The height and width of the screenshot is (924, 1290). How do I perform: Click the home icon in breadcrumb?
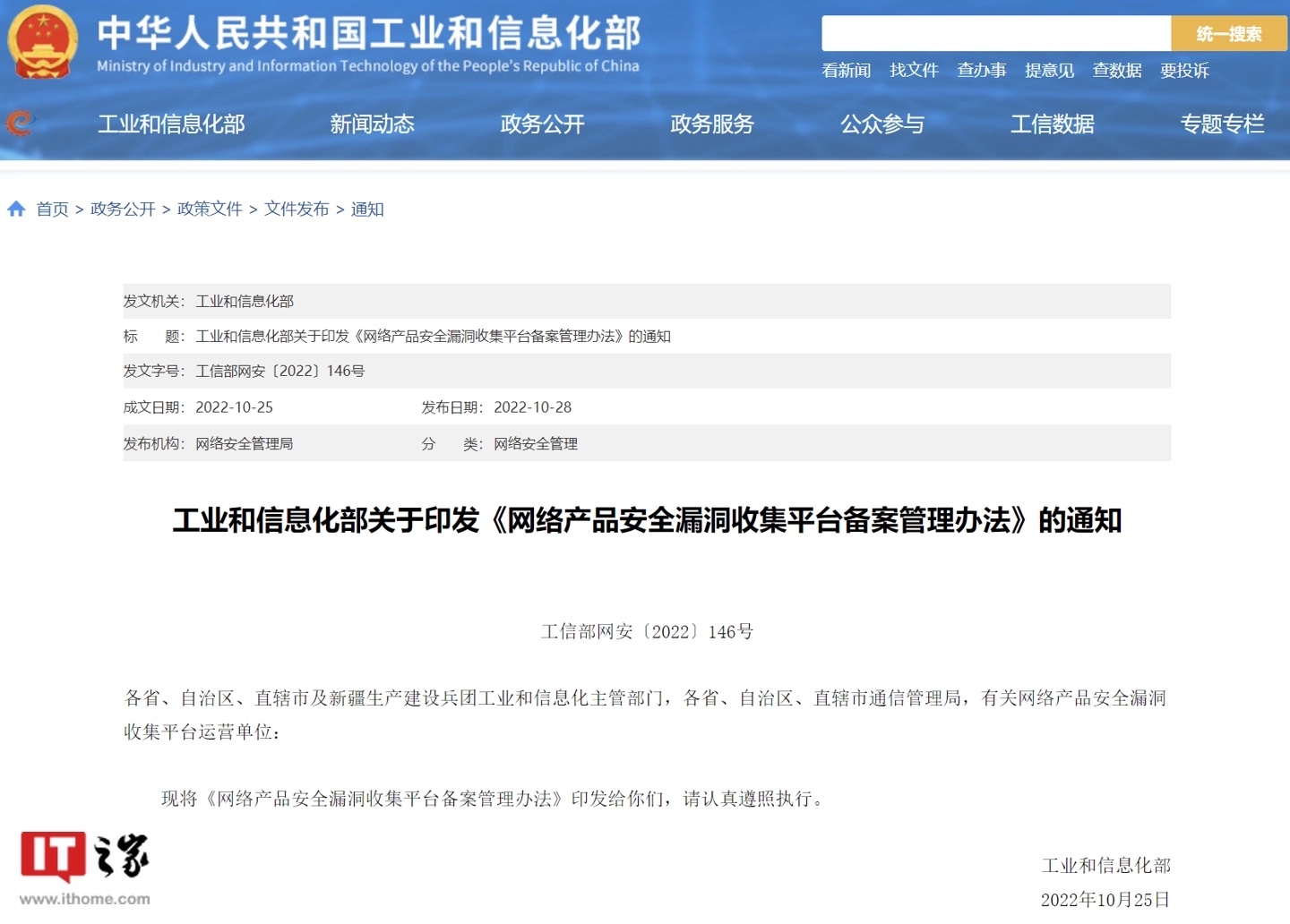tap(16, 209)
